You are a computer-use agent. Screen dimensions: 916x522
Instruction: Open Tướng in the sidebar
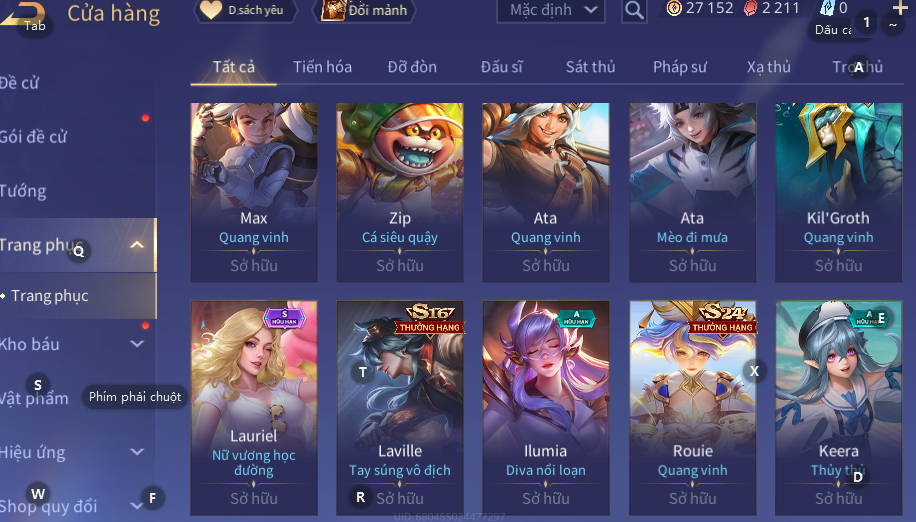[23, 191]
